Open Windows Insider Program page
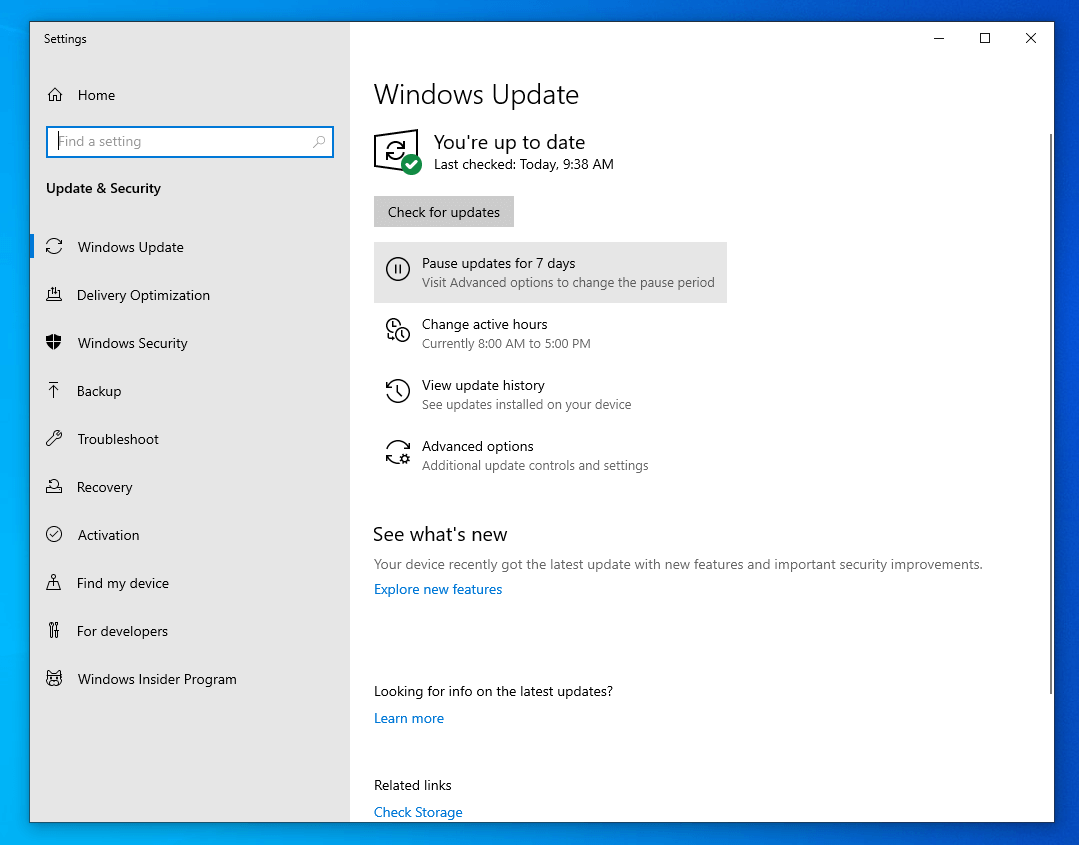This screenshot has height=845, width=1079. point(190,679)
